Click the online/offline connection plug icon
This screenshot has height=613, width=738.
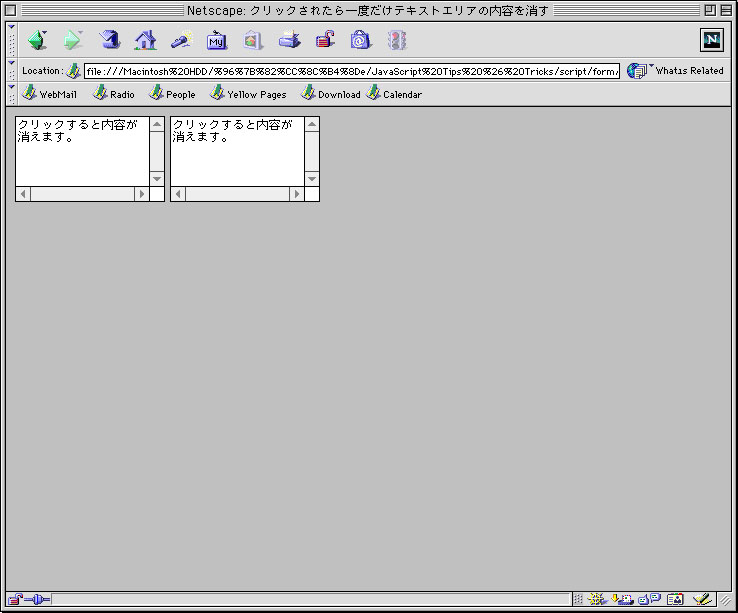pyautogui.click(x=37, y=599)
